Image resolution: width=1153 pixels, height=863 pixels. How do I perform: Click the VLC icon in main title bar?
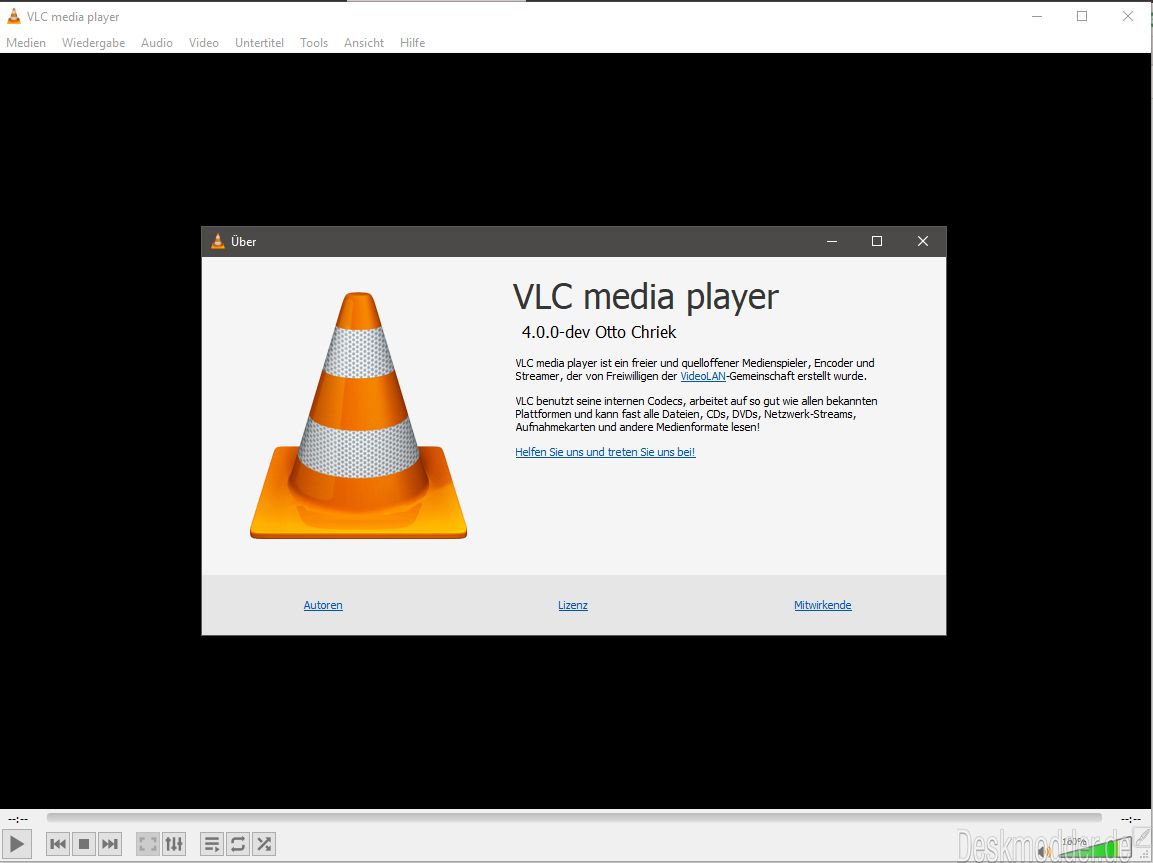(13, 16)
